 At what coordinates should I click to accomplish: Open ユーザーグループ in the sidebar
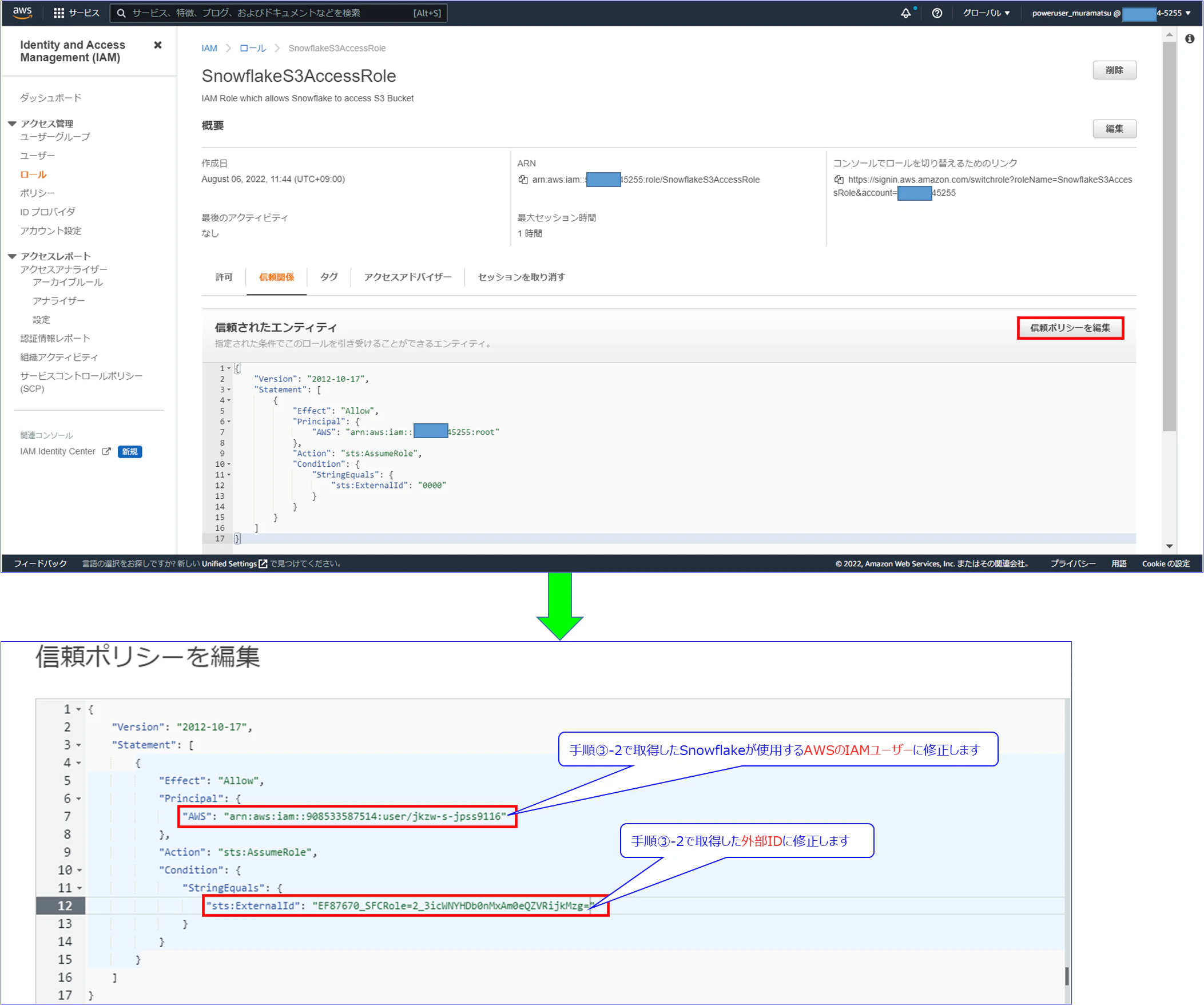pos(55,137)
